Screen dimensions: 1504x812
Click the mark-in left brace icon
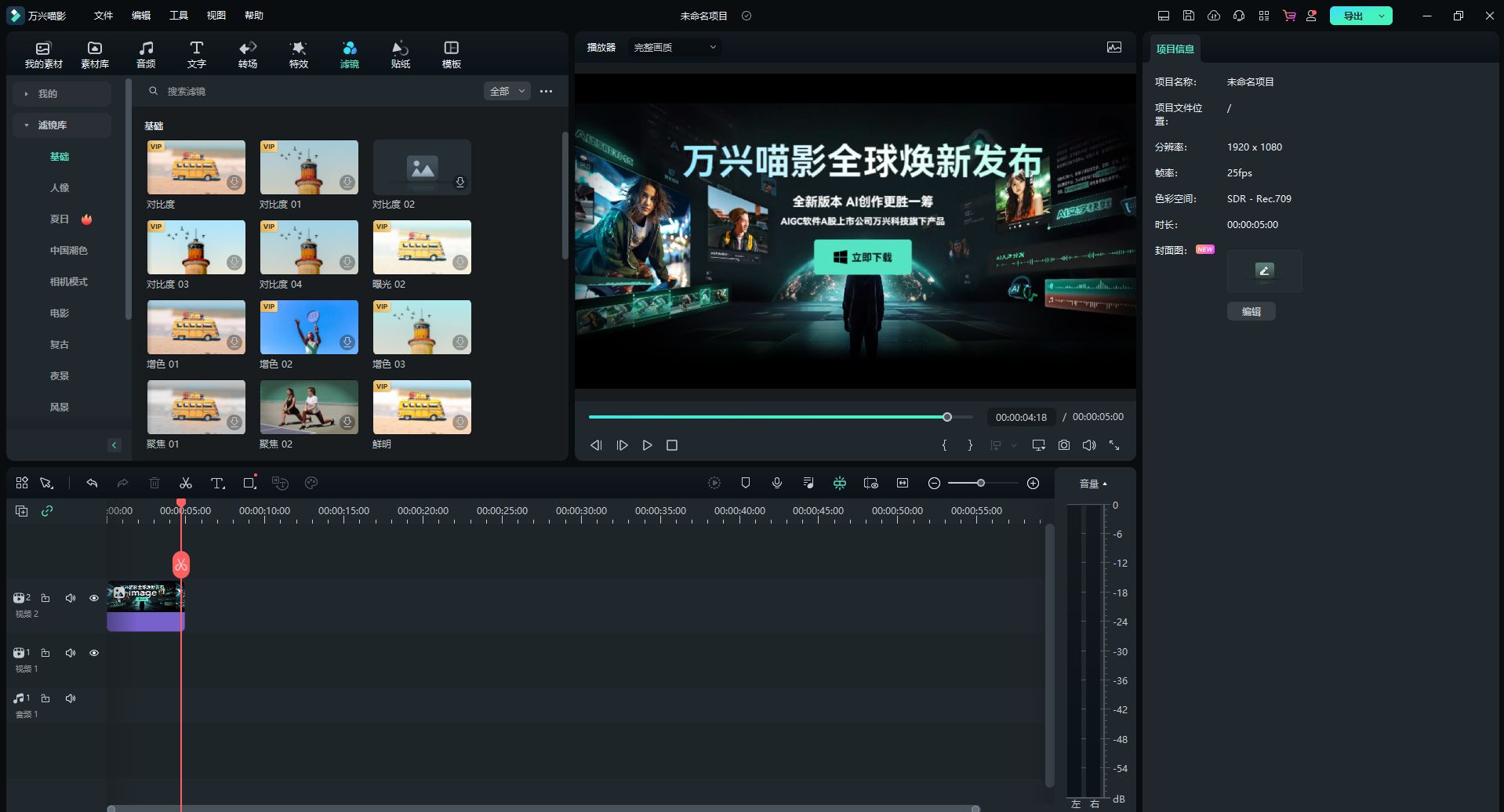(x=944, y=445)
